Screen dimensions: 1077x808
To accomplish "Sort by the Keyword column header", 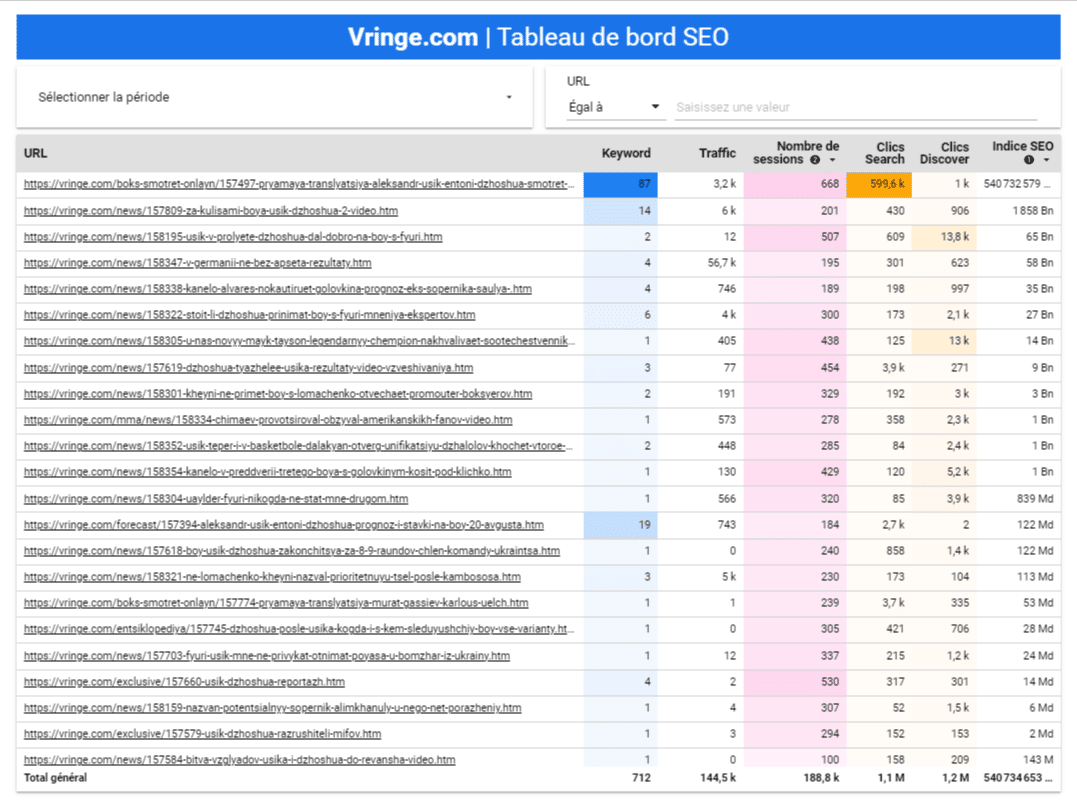I will pos(626,153).
